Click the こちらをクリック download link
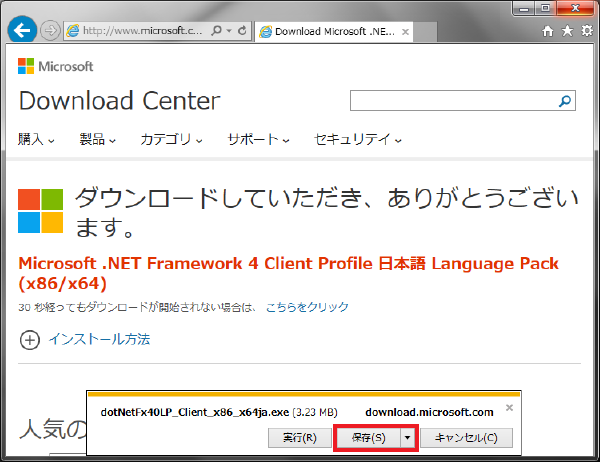This screenshot has height=462, width=600. click(307, 307)
